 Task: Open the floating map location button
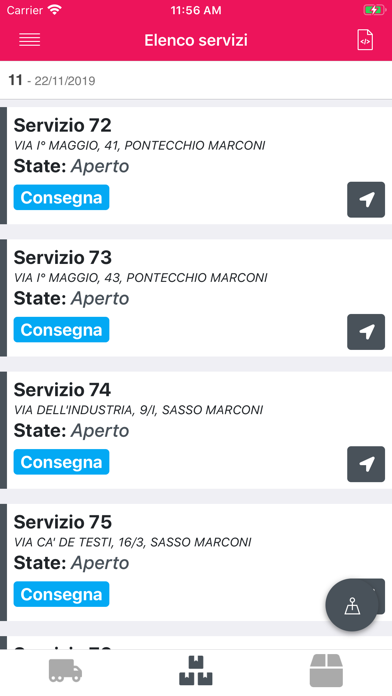[352, 605]
